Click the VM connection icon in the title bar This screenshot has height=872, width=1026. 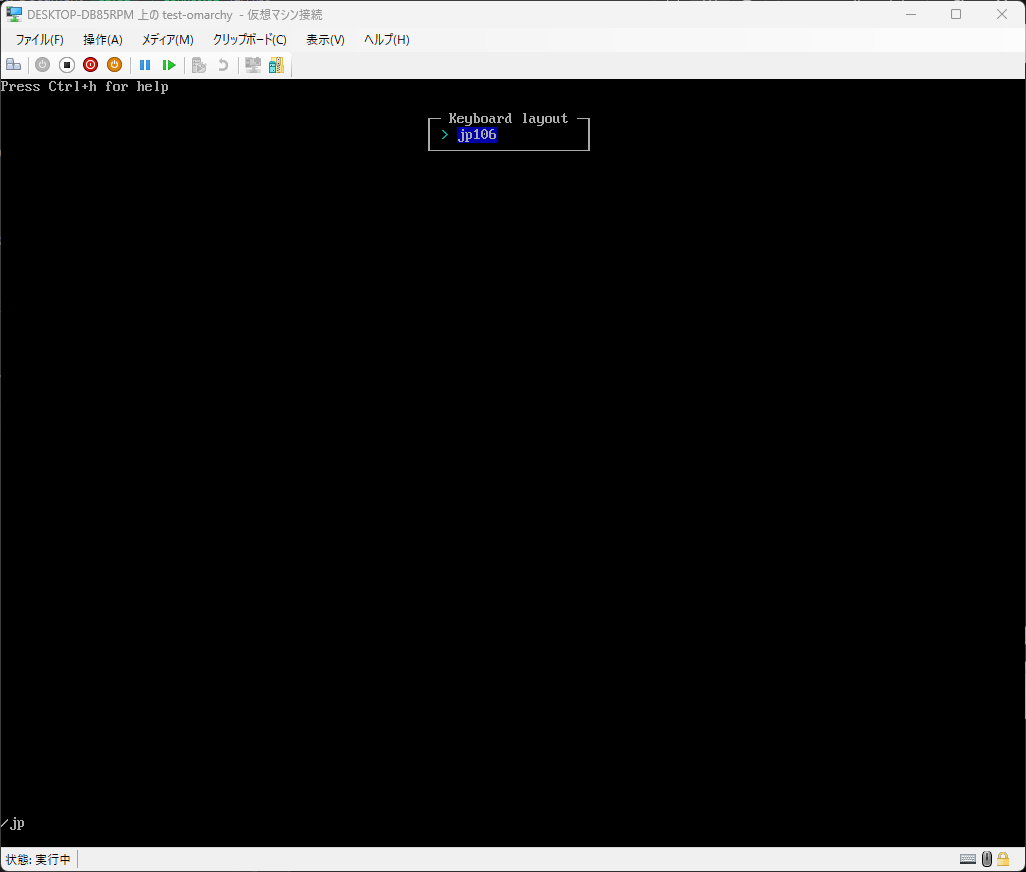coord(14,14)
